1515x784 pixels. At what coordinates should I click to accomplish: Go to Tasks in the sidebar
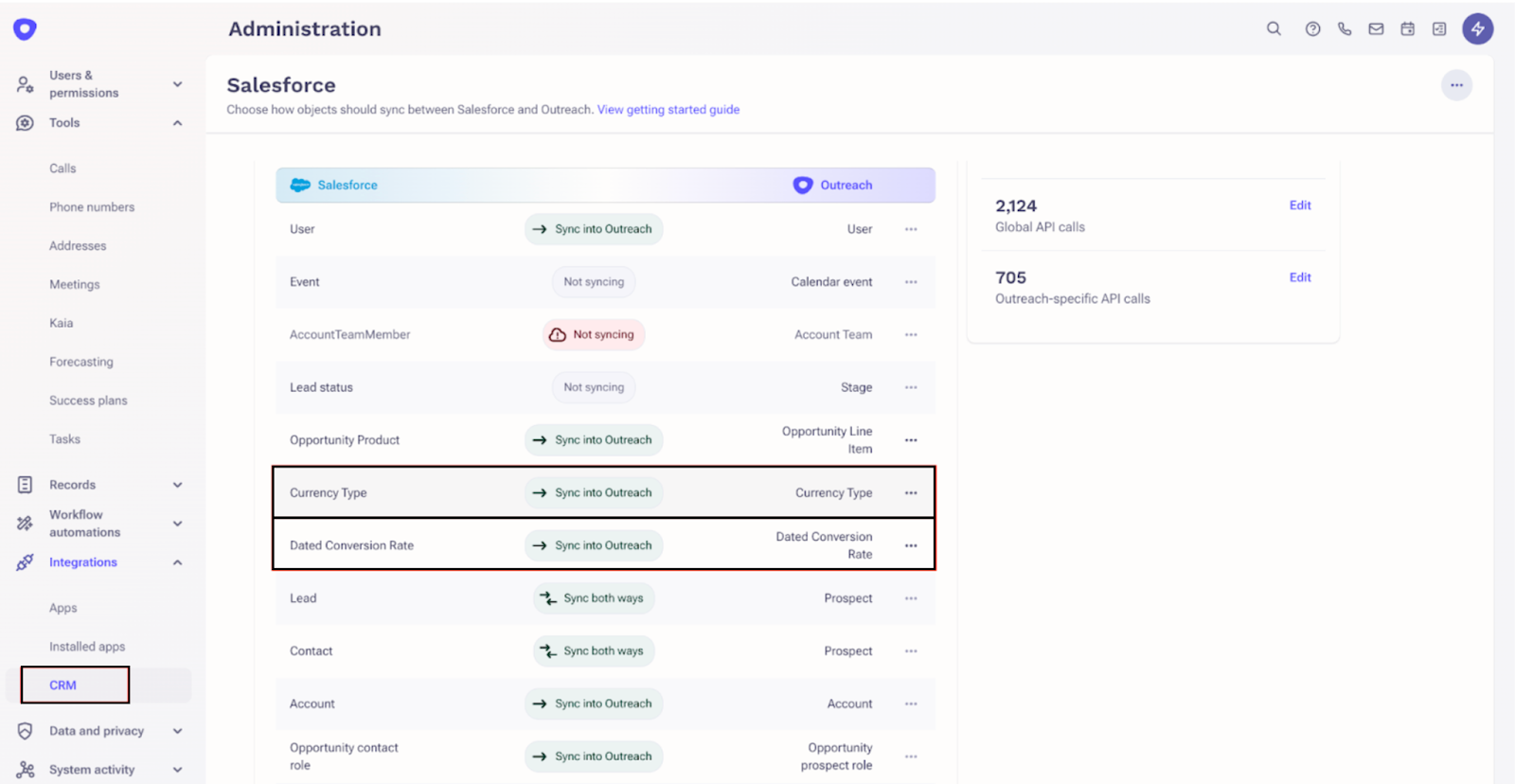pos(64,439)
